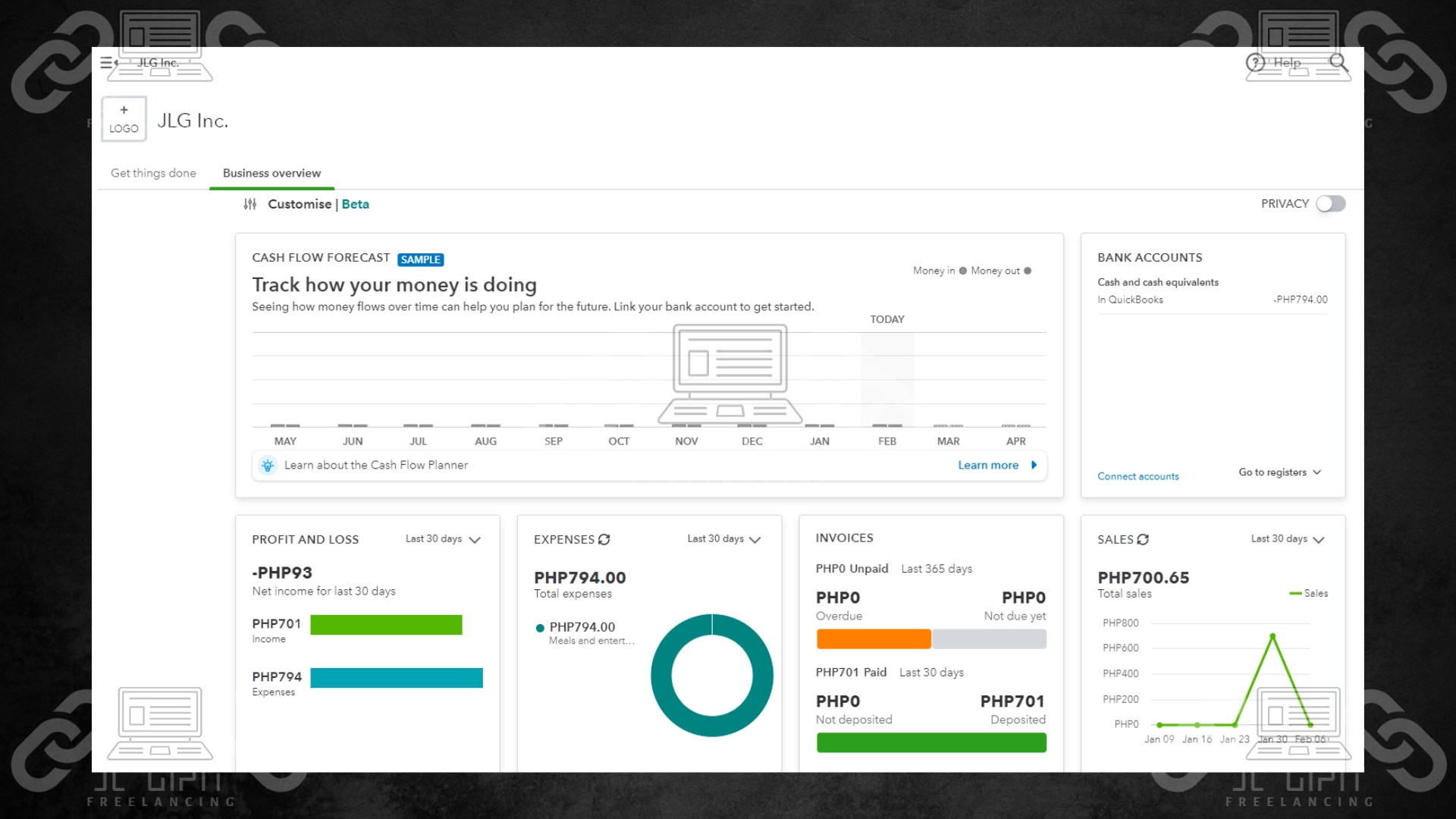Click the PHP794.00 Total expenses value

pos(580,578)
